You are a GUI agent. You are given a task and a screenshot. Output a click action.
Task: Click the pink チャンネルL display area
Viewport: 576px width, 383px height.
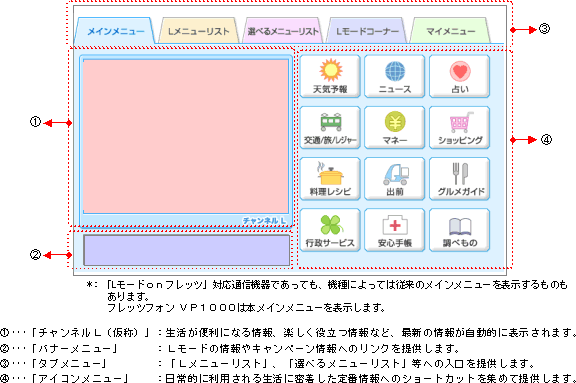point(186,136)
